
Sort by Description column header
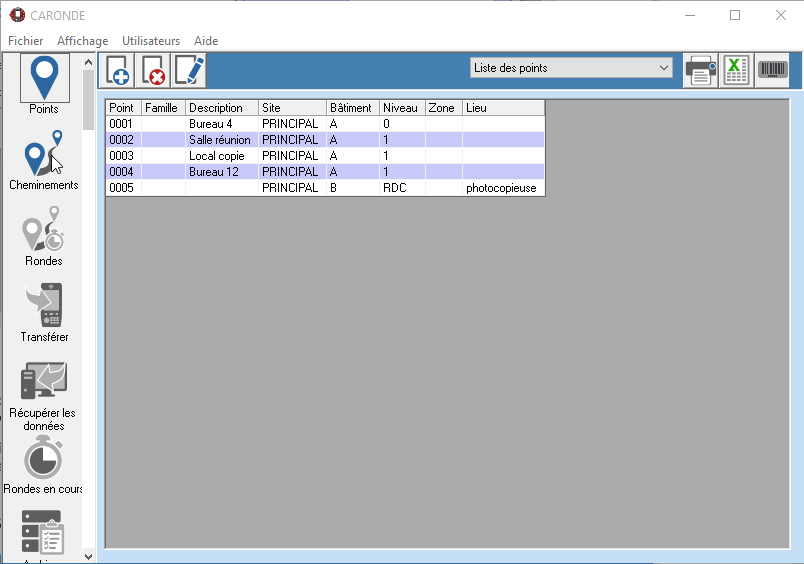221,108
